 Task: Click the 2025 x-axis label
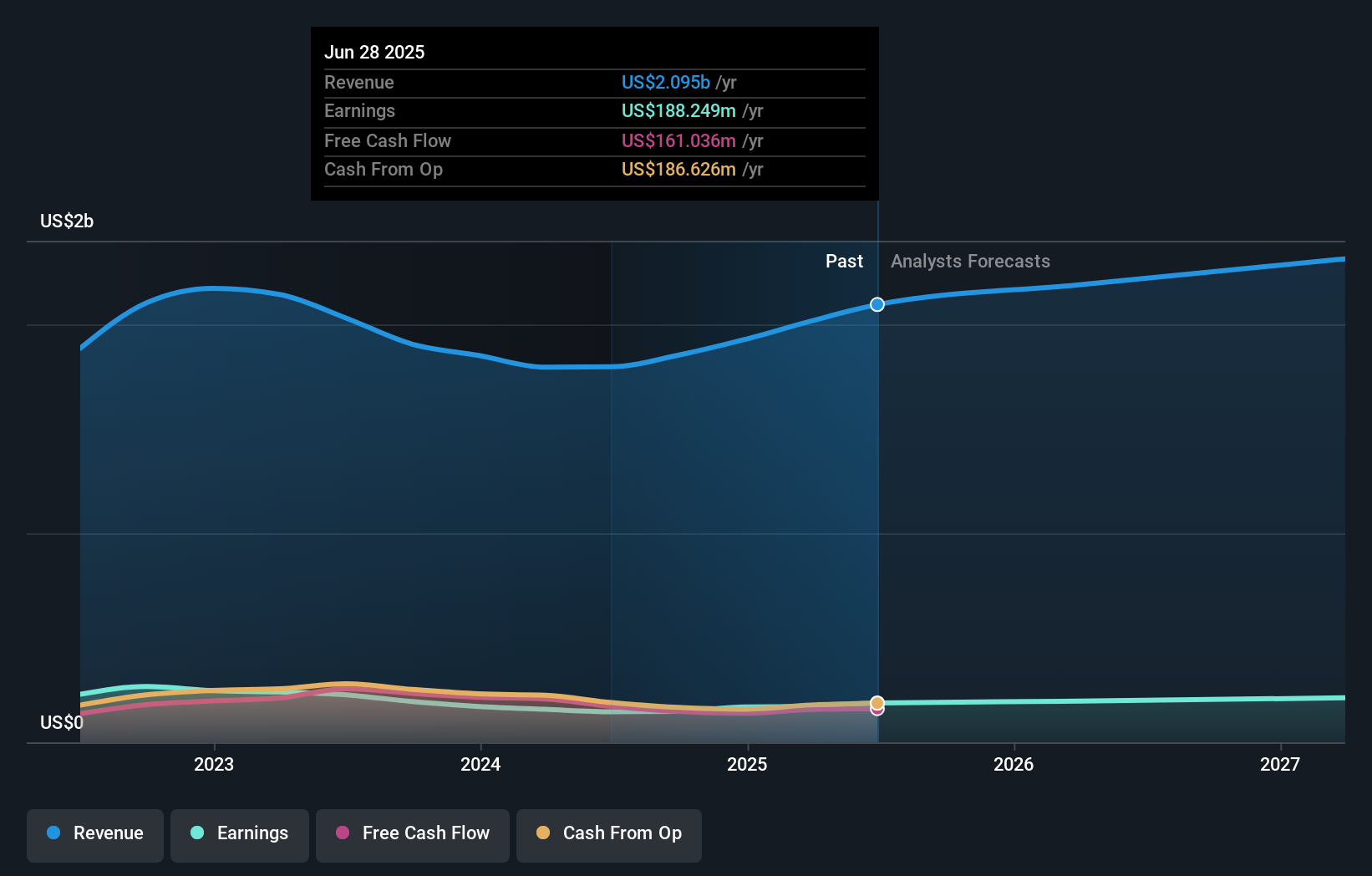[747, 764]
